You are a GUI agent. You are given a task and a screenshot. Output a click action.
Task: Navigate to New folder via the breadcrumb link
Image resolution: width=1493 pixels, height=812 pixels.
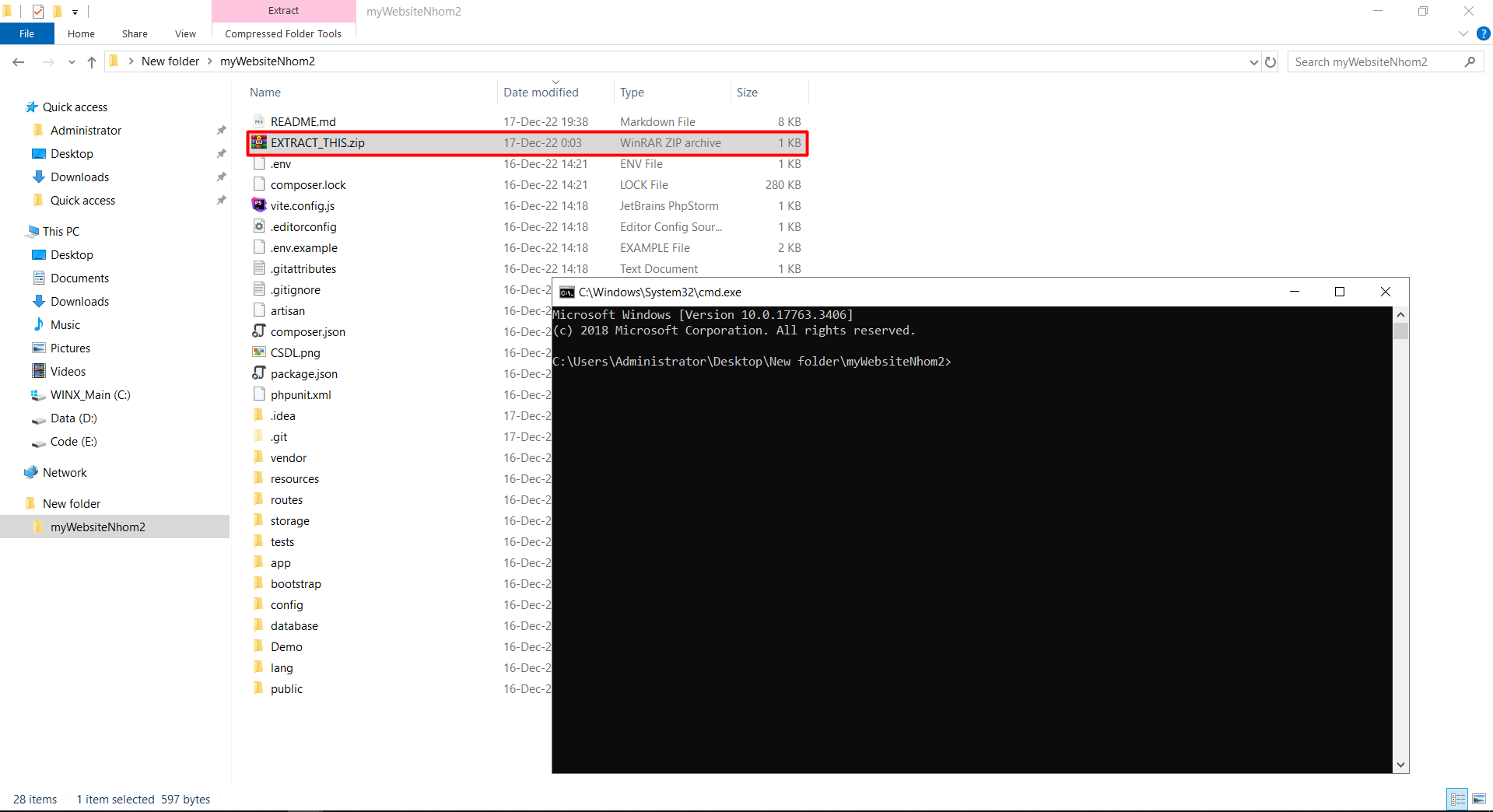click(x=170, y=61)
